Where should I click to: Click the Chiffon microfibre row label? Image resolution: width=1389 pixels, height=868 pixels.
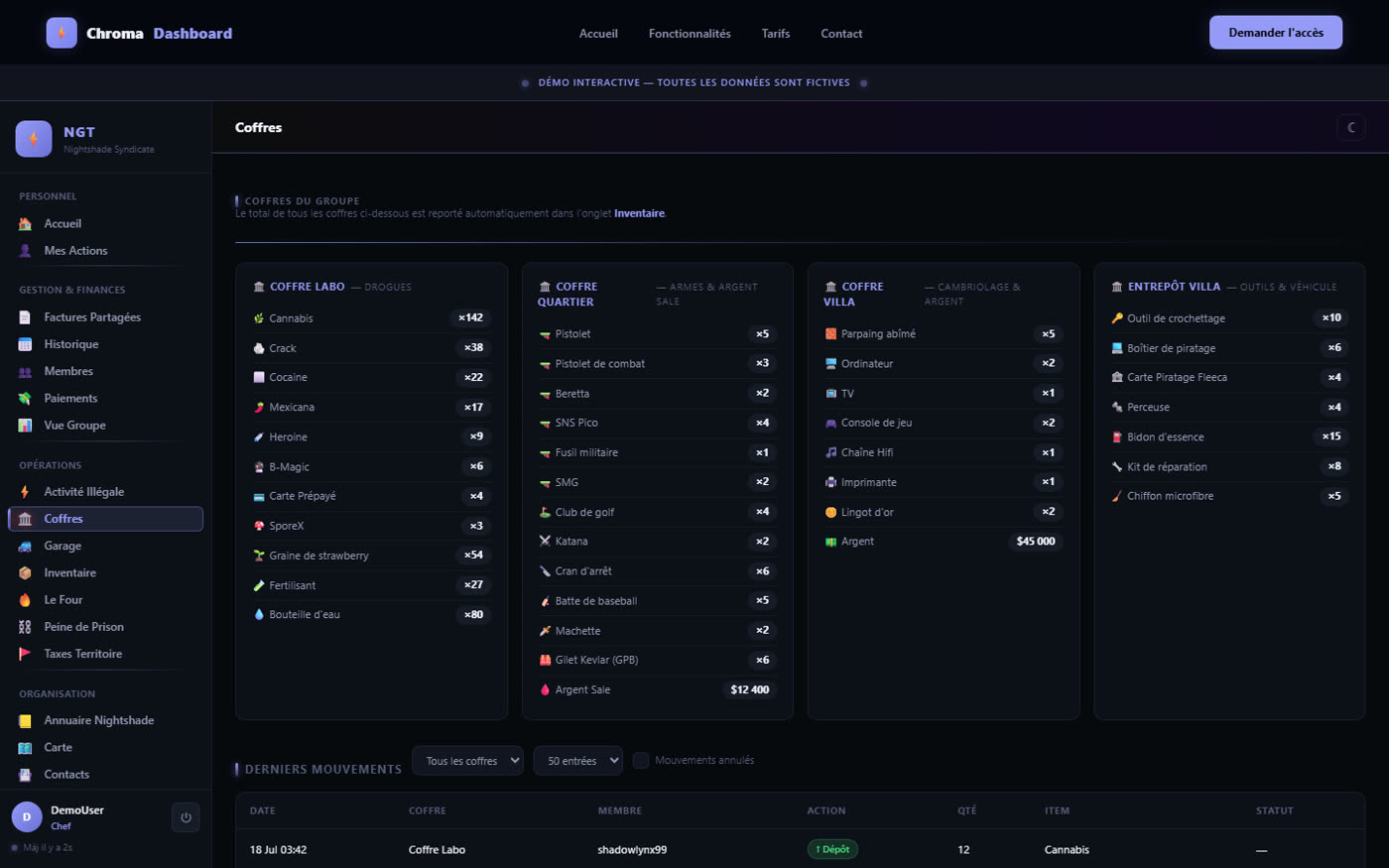pyautogui.click(x=1170, y=496)
